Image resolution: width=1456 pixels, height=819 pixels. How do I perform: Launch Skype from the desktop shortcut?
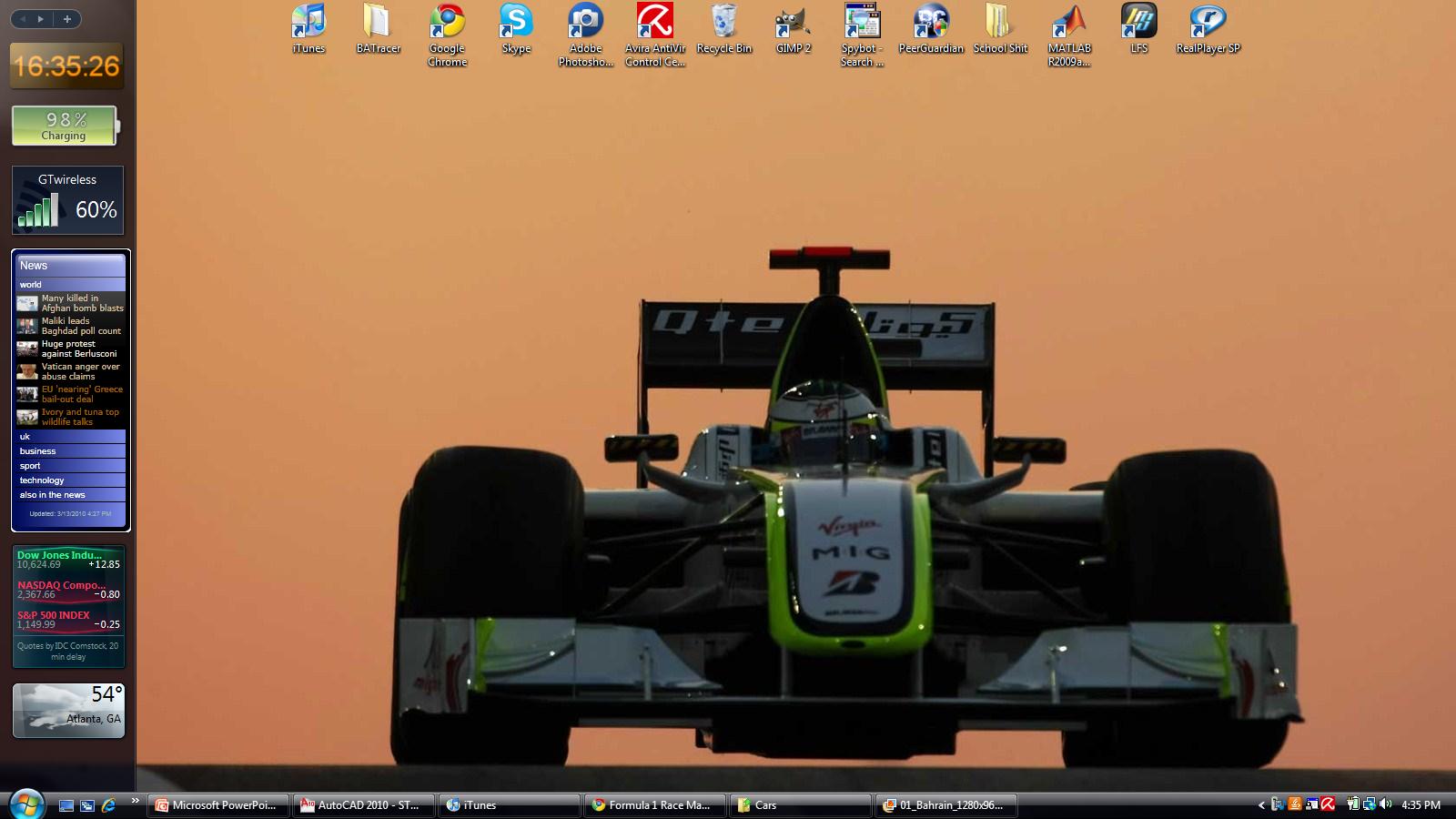click(516, 28)
